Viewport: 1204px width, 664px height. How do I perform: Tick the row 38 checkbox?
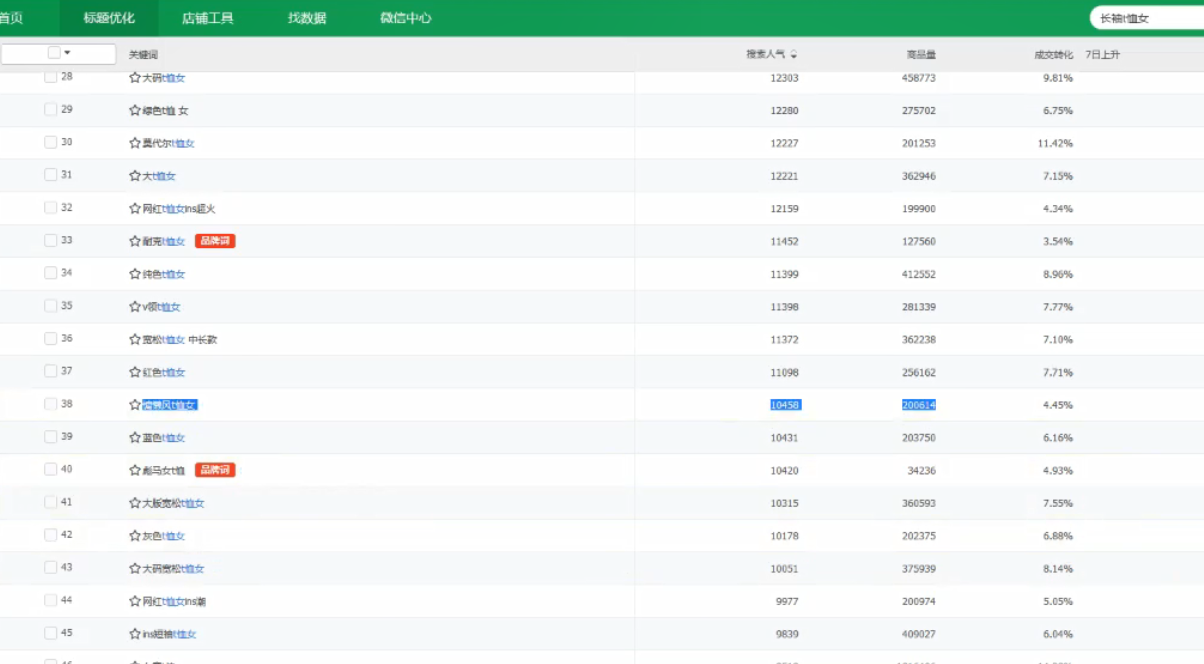tap(51, 404)
